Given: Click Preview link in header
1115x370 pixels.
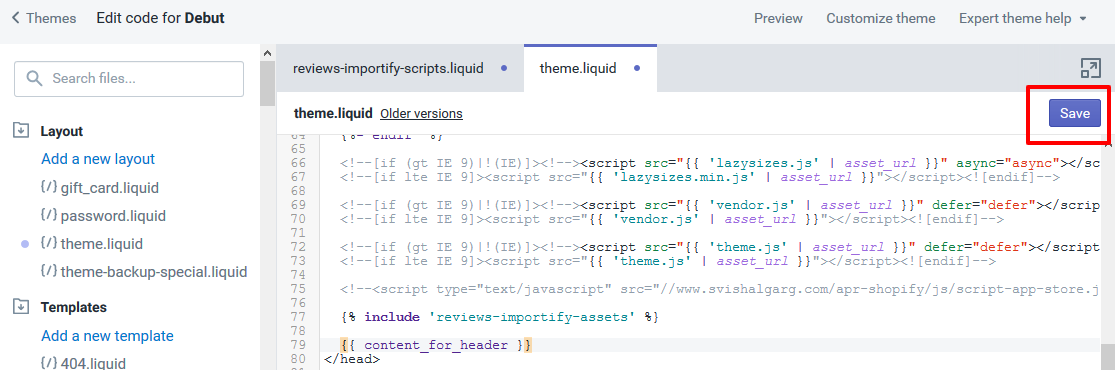Looking at the screenshot, I should point(778,18).
